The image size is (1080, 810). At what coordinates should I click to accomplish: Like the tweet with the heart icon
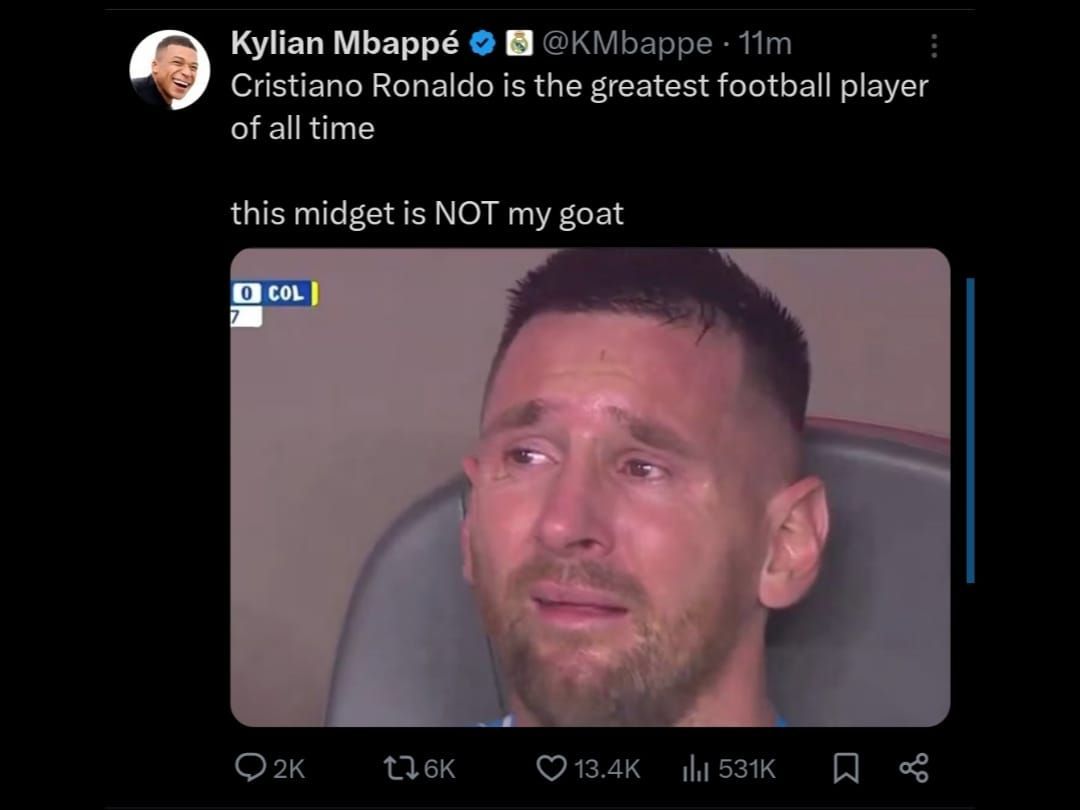click(x=551, y=768)
